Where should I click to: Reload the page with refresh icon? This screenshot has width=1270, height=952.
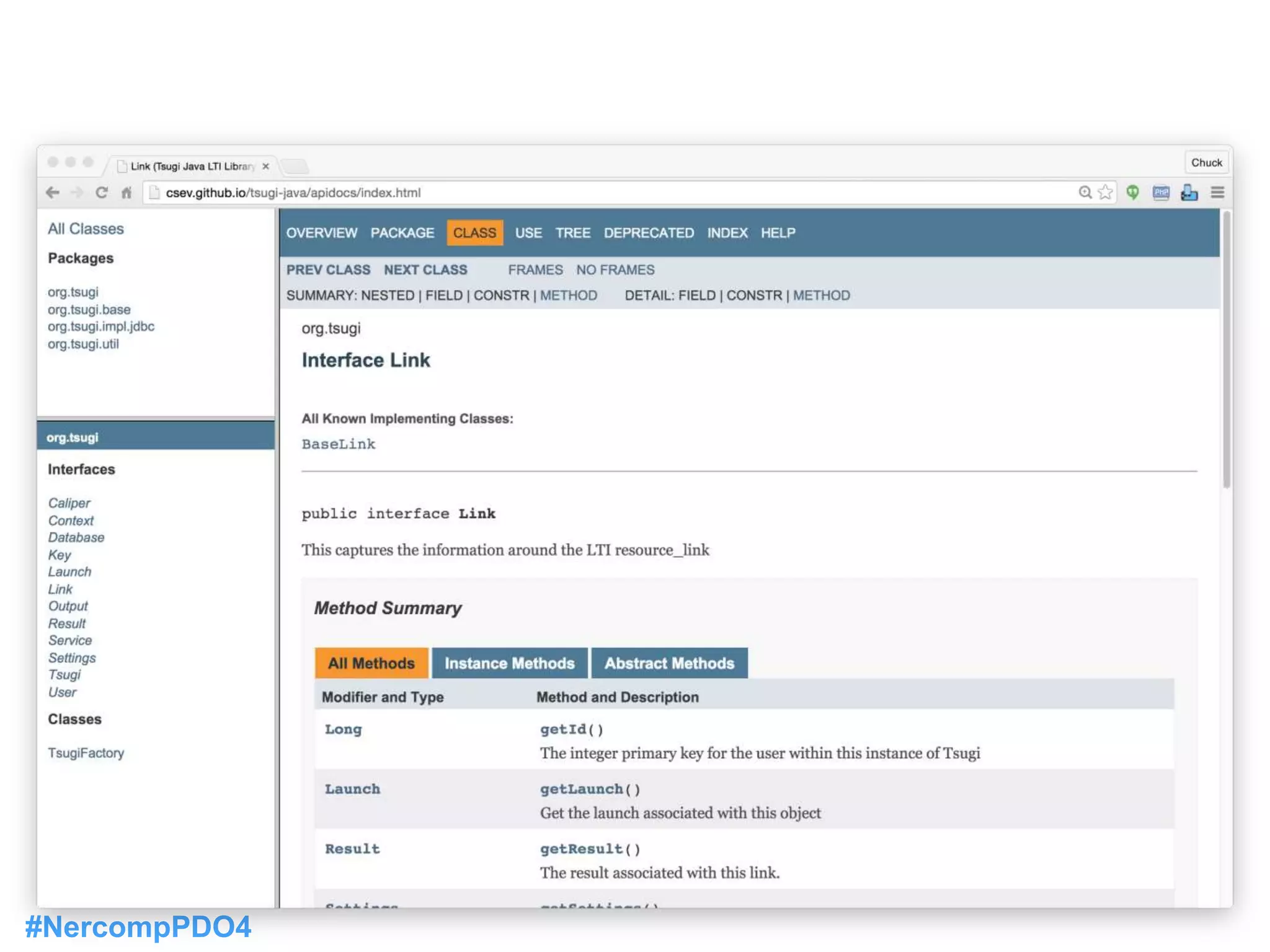point(102,193)
